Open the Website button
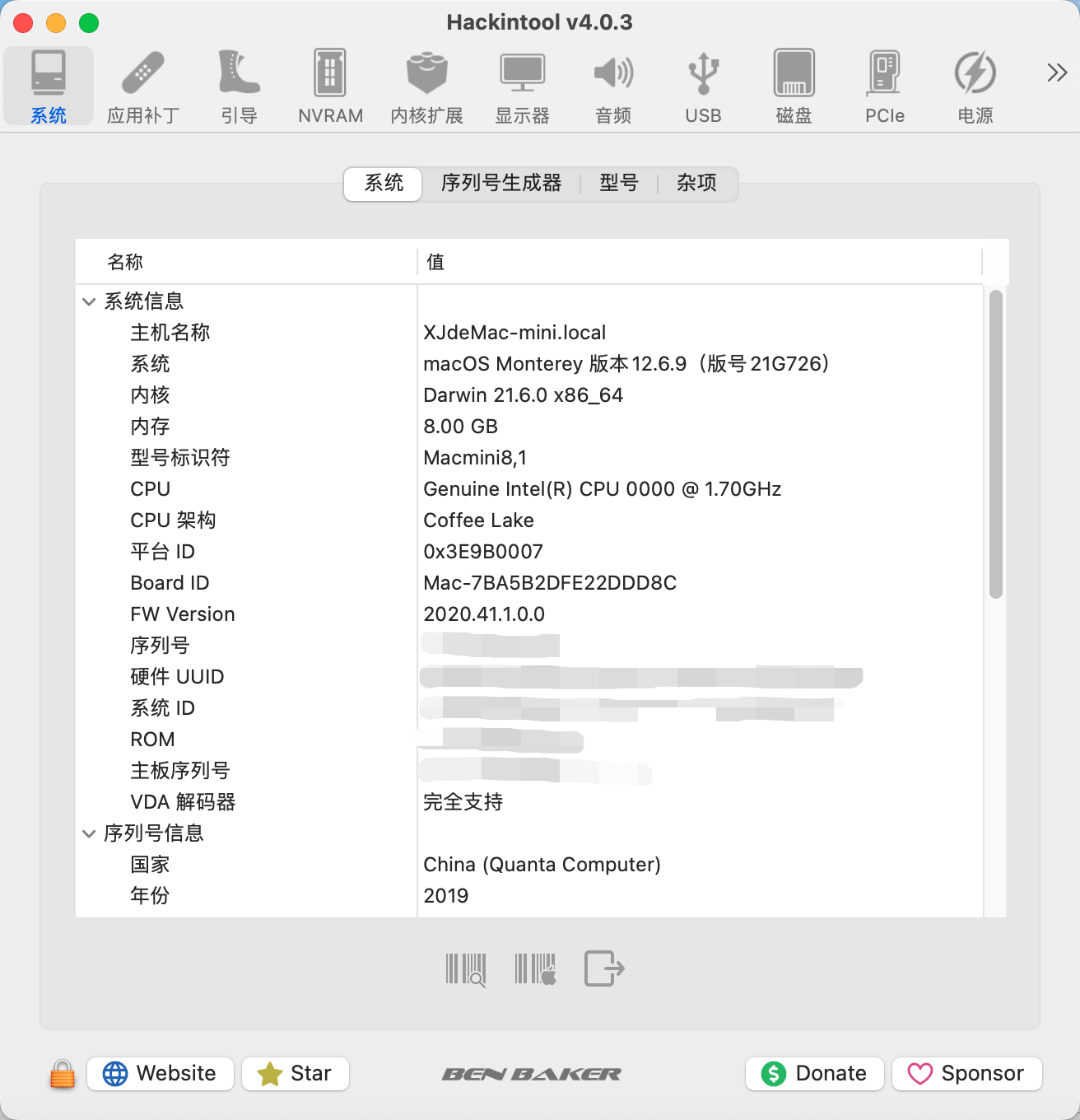The image size is (1080, 1120). point(161,1074)
